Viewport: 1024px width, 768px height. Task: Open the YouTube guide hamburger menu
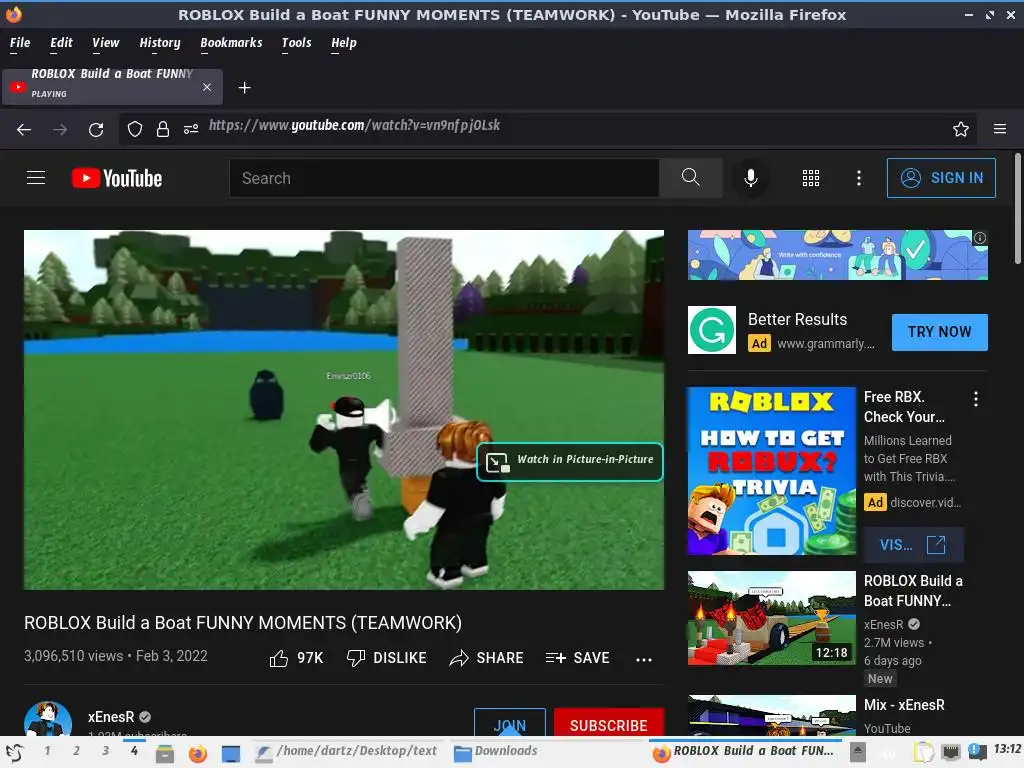[36, 178]
